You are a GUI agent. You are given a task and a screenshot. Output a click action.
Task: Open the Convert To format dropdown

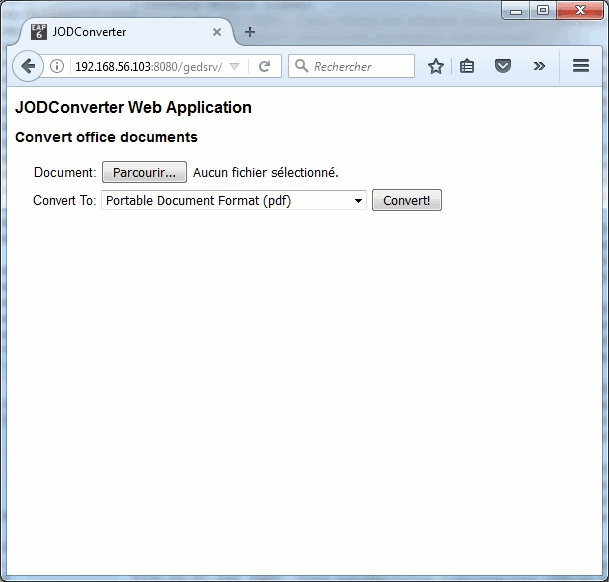[x=234, y=201]
